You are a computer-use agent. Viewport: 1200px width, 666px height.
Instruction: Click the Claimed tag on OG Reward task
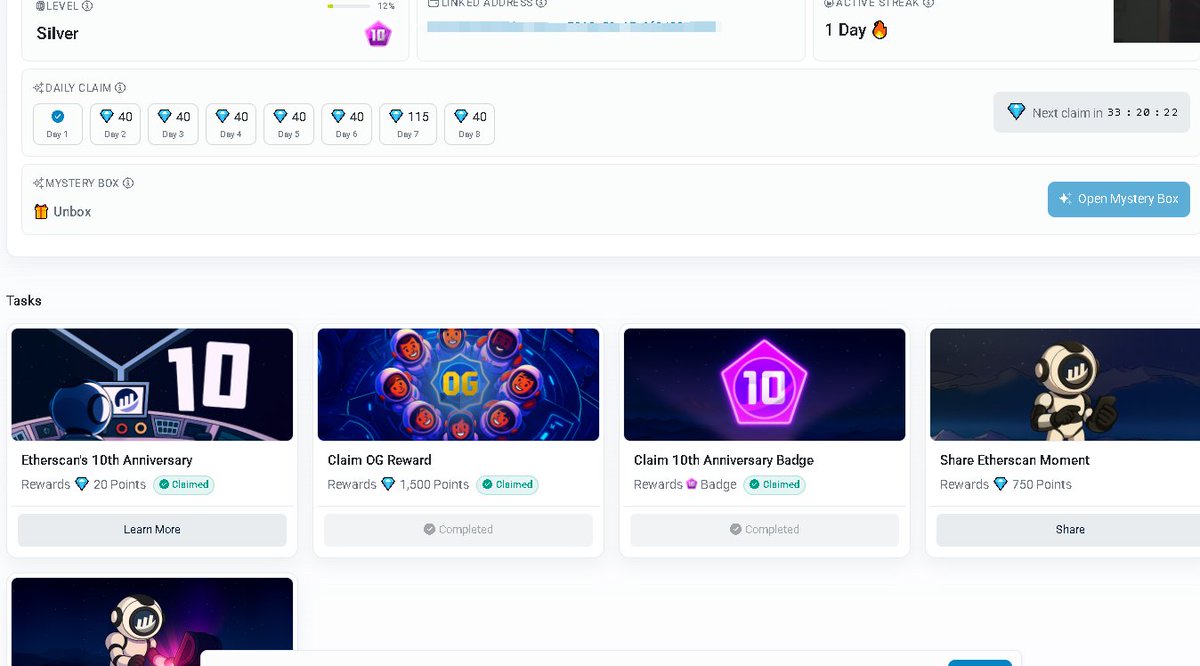507,484
